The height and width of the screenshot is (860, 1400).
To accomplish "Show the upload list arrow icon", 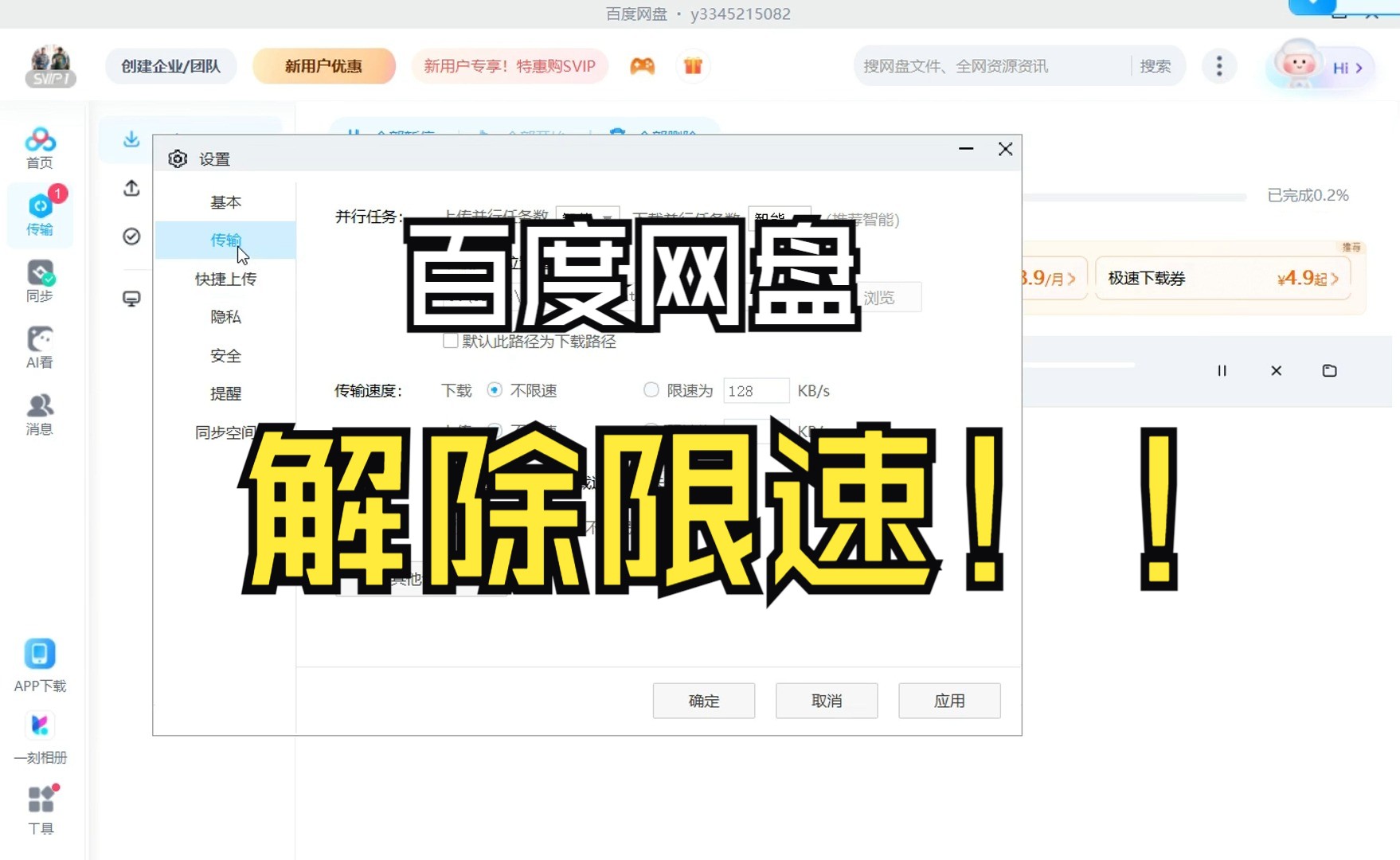I will point(131,188).
